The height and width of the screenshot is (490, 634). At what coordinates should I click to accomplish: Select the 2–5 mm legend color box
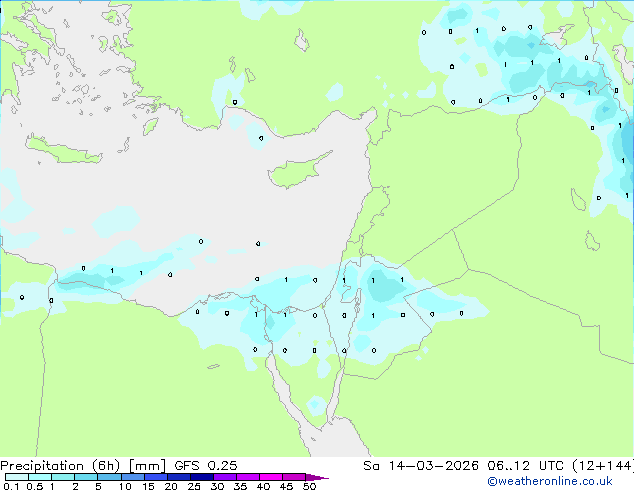[x=86, y=477]
